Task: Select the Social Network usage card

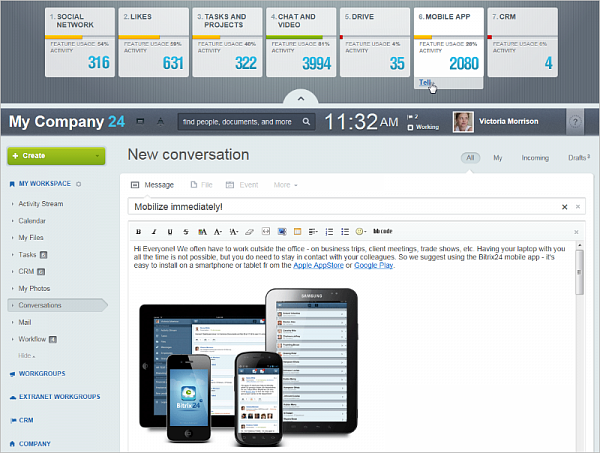Action: pos(80,42)
